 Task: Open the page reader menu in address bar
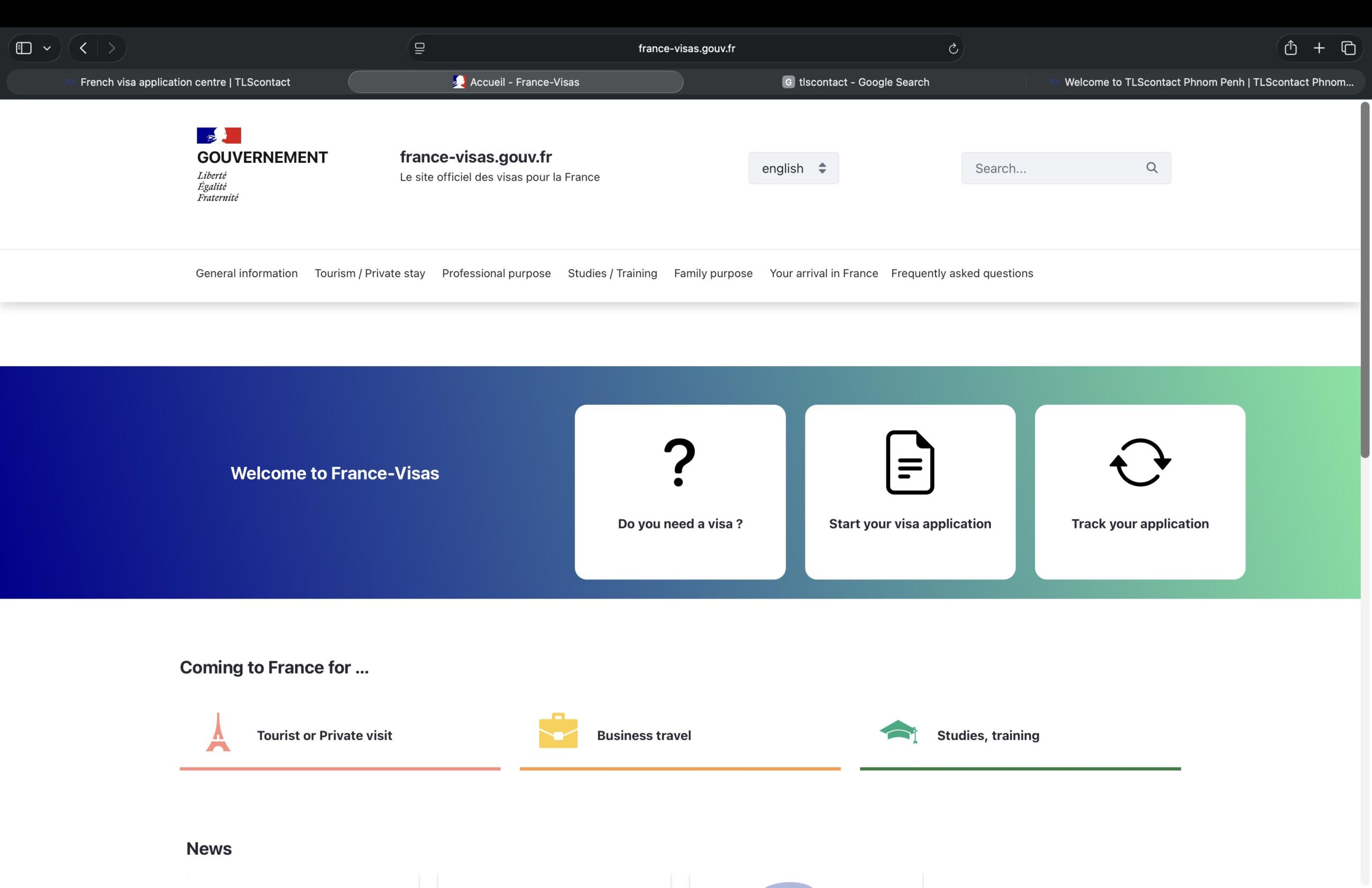click(x=420, y=48)
